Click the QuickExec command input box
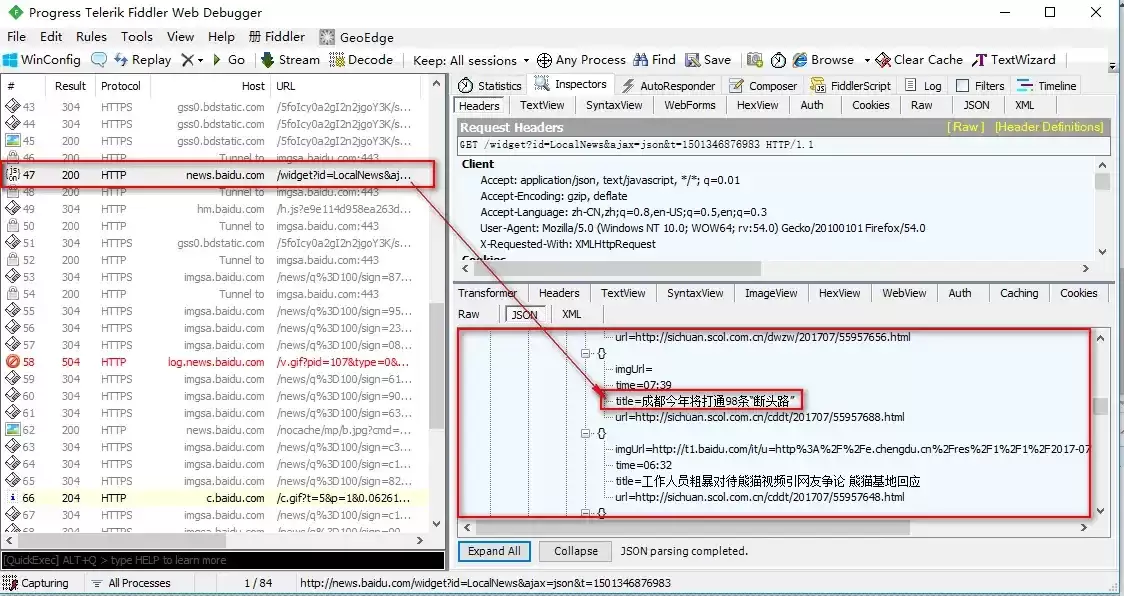This screenshot has height=596, width=1124. point(222,560)
